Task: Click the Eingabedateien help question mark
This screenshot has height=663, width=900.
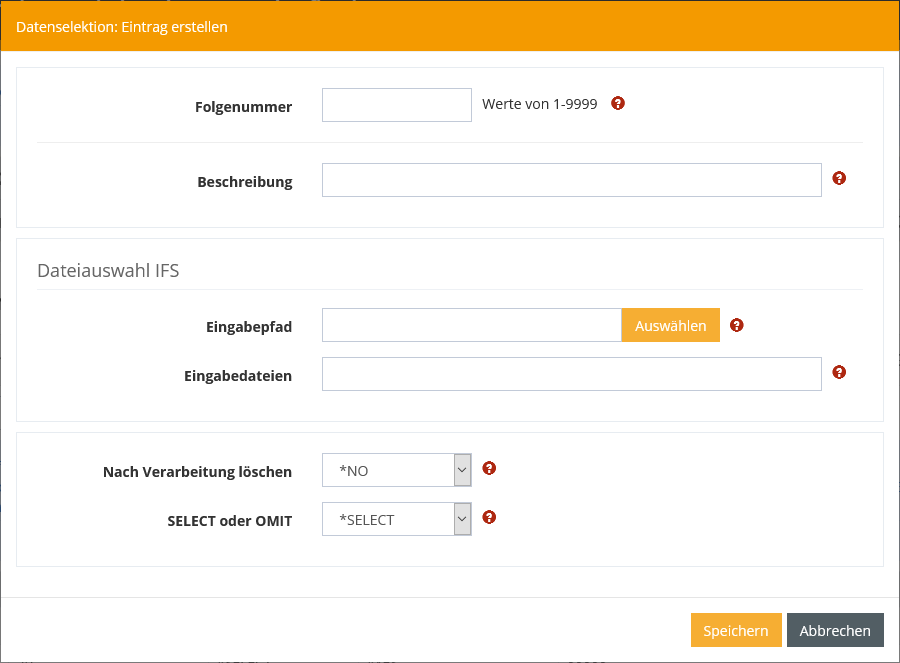Action: [x=839, y=372]
